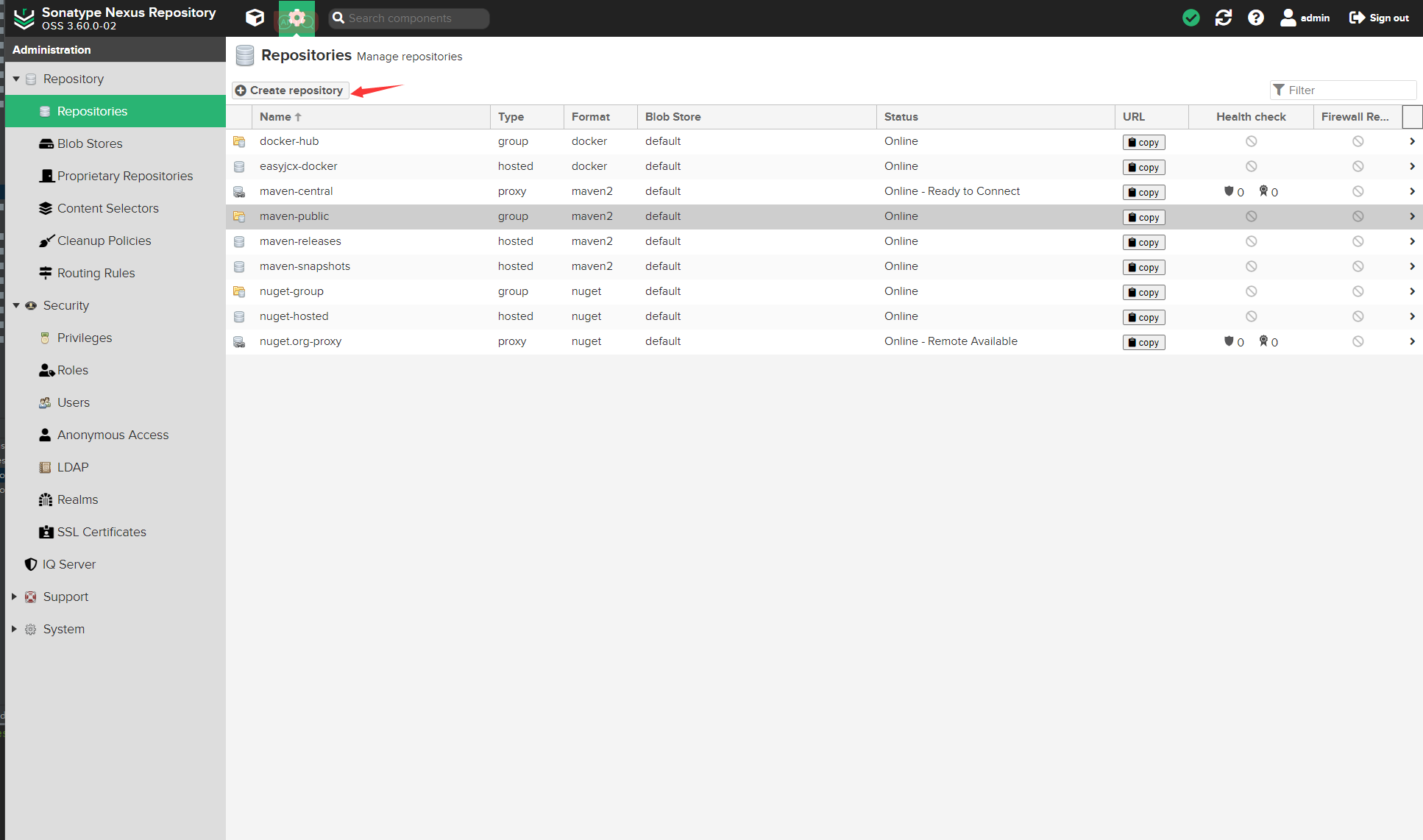Click the nuget.org-proxy proxy repository icon

(239, 341)
